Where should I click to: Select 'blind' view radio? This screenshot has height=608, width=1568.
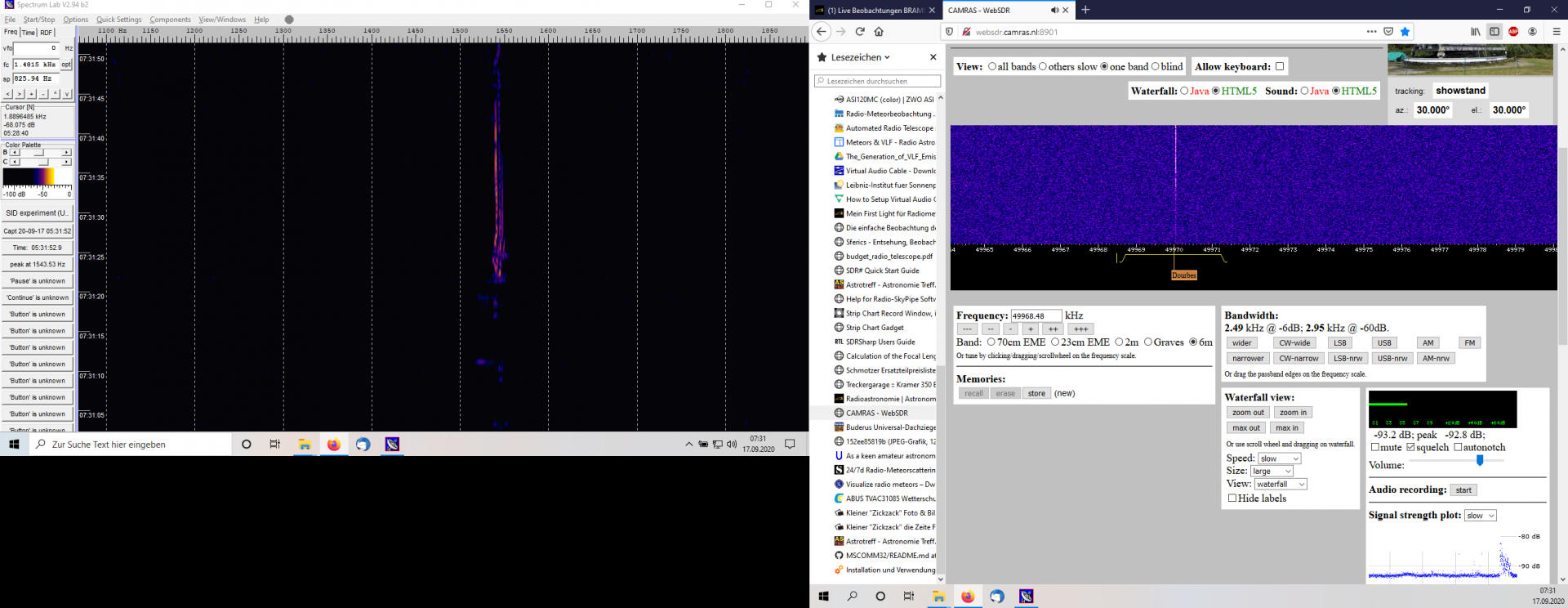(x=1155, y=67)
